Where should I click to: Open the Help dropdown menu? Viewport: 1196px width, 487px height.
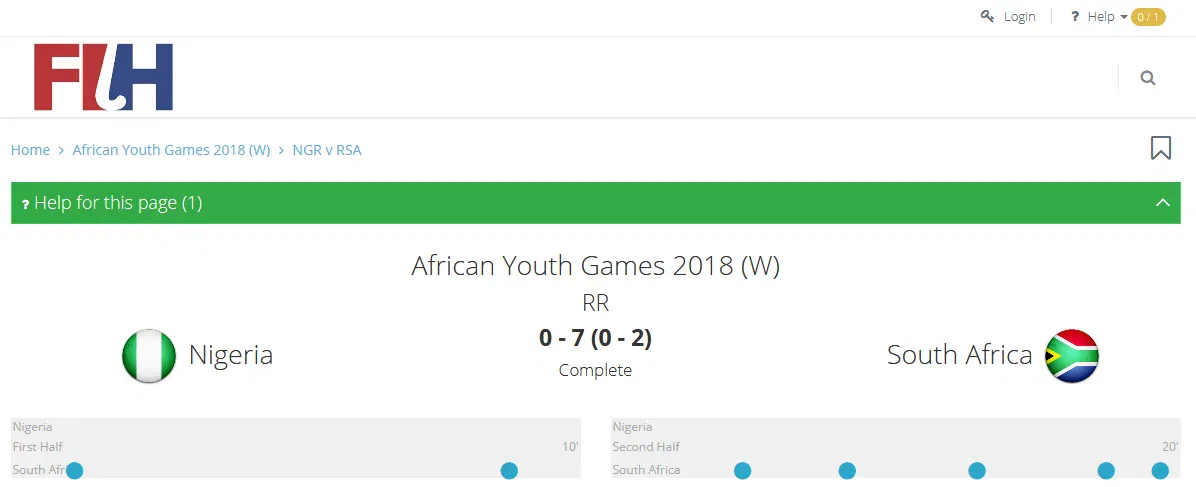(x=1106, y=17)
